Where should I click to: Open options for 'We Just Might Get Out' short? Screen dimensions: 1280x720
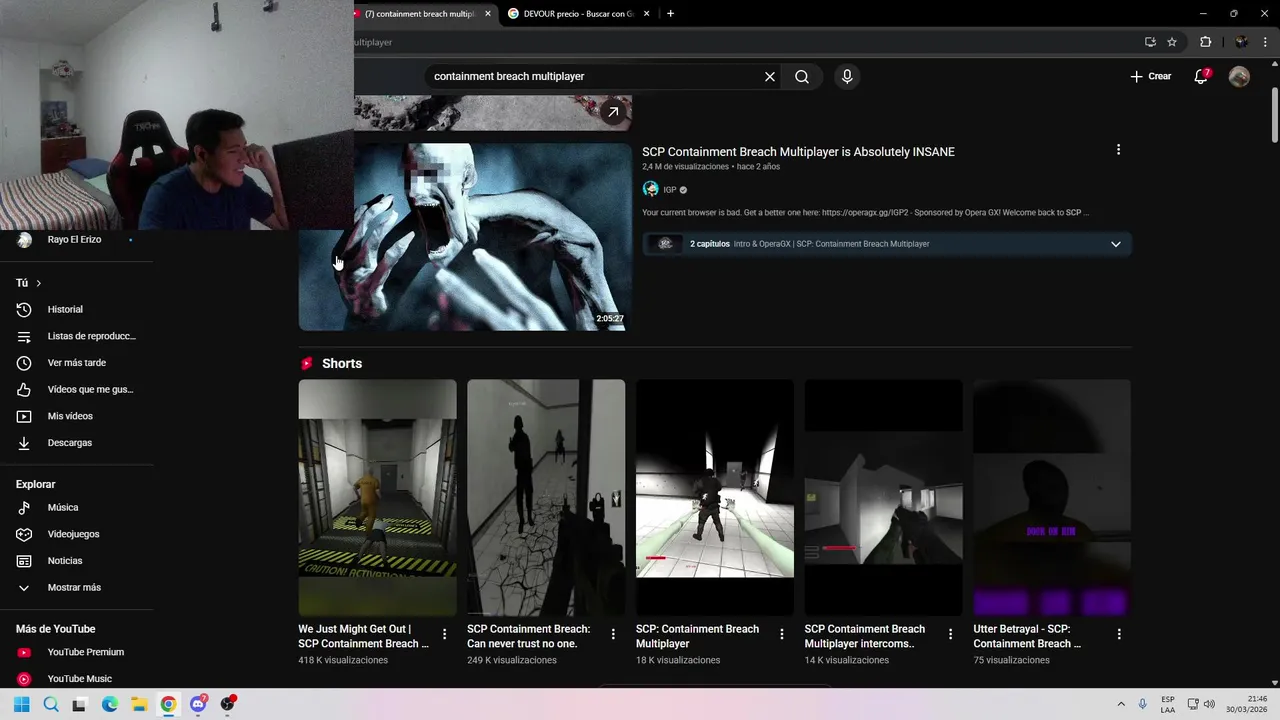click(444, 634)
